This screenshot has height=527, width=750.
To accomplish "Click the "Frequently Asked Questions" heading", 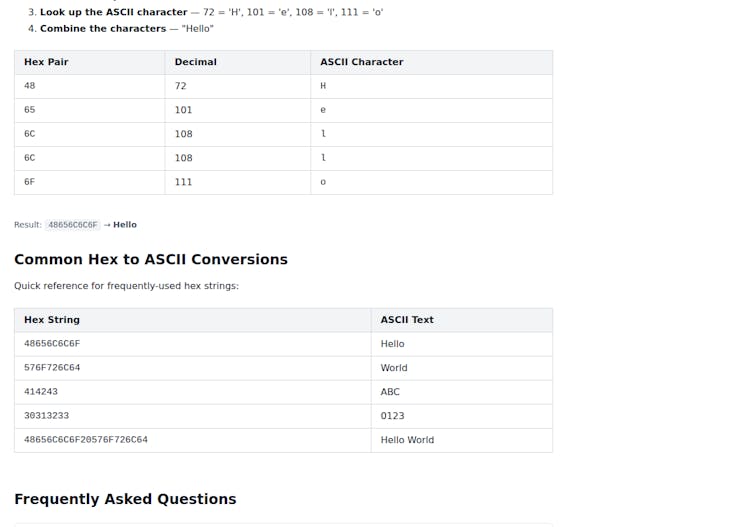I will [x=125, y=499].
